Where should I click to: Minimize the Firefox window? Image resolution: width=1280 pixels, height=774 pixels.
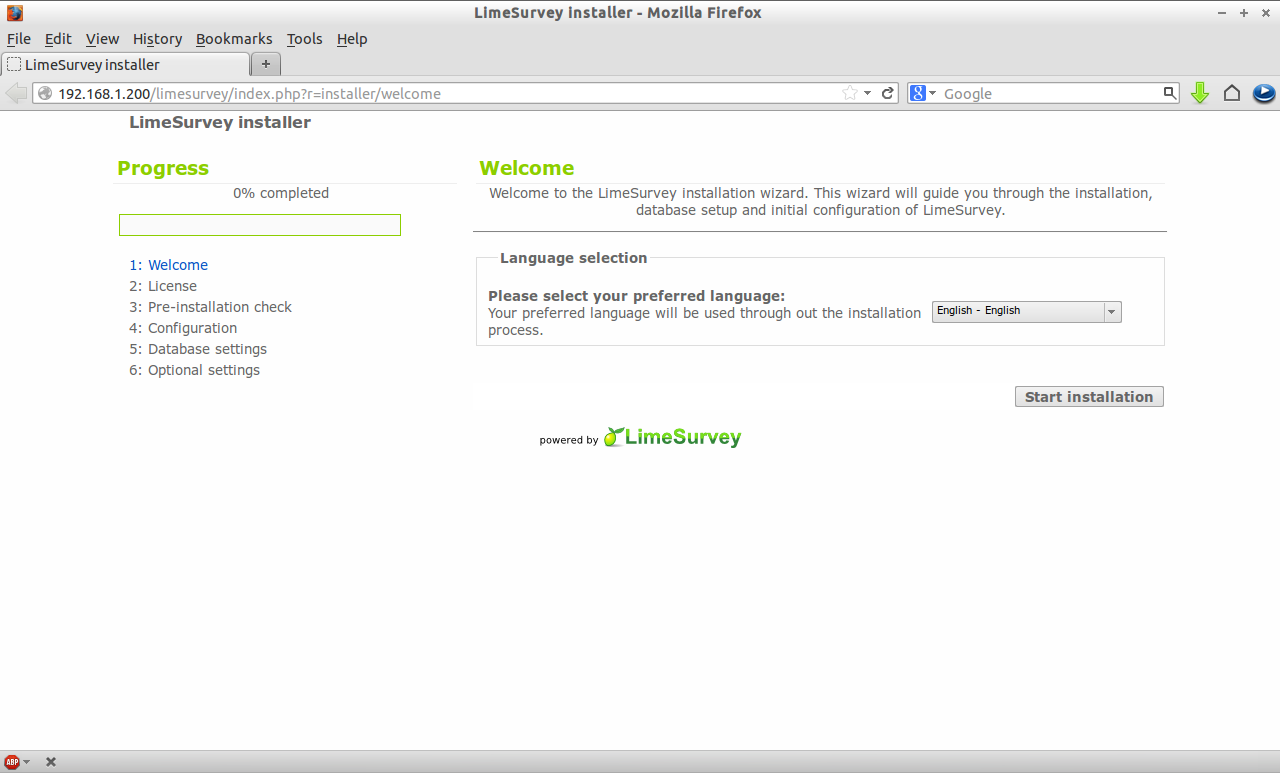[x=1222, y=13]
